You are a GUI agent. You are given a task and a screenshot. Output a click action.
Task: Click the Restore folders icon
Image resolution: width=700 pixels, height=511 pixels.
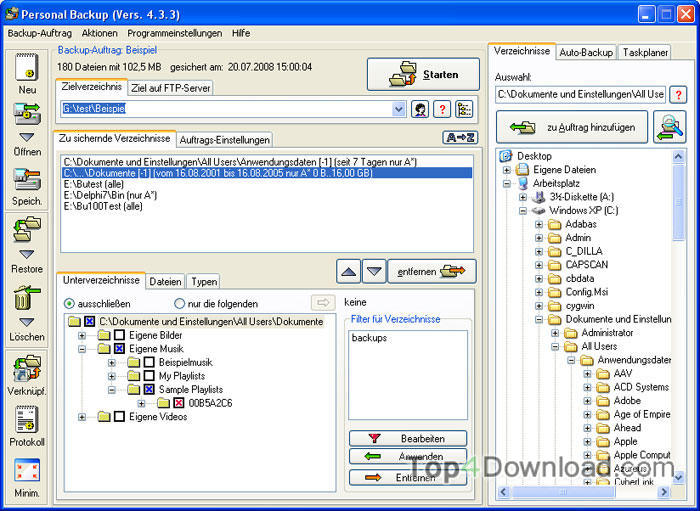pos(27,229)
